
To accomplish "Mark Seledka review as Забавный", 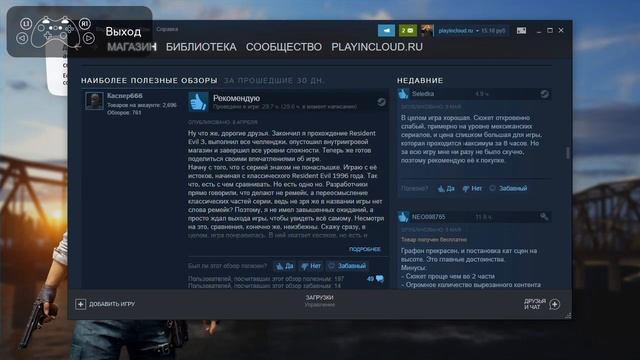I will 508,189.
